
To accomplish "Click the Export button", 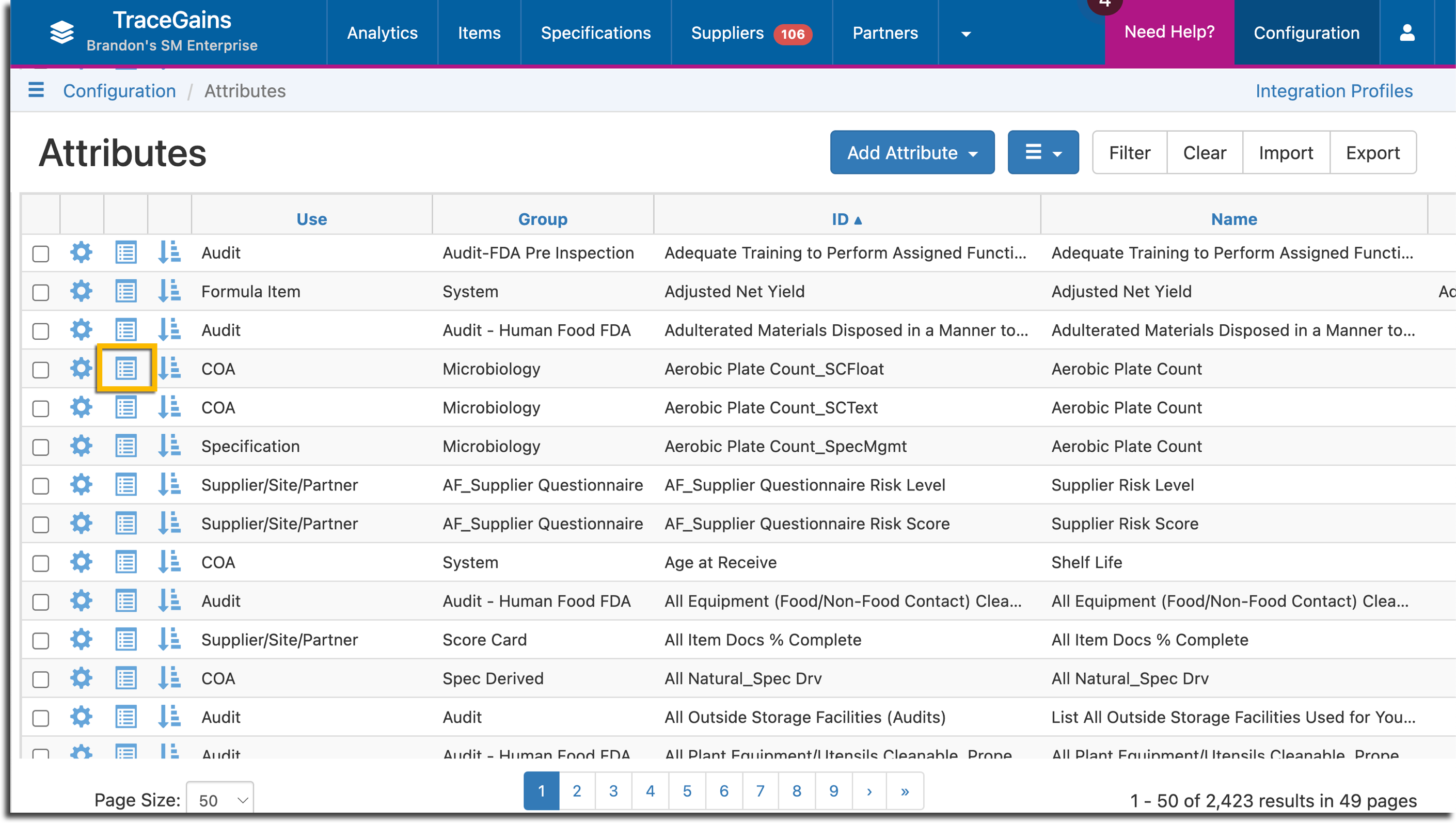I will 1373,153.
